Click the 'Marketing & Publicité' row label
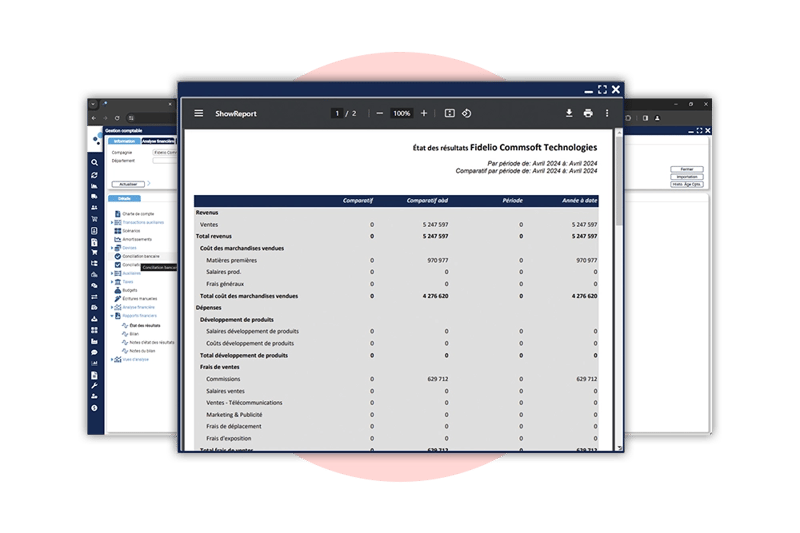The width and height of the screenshot is (800, 533). [x=234, y=415]
